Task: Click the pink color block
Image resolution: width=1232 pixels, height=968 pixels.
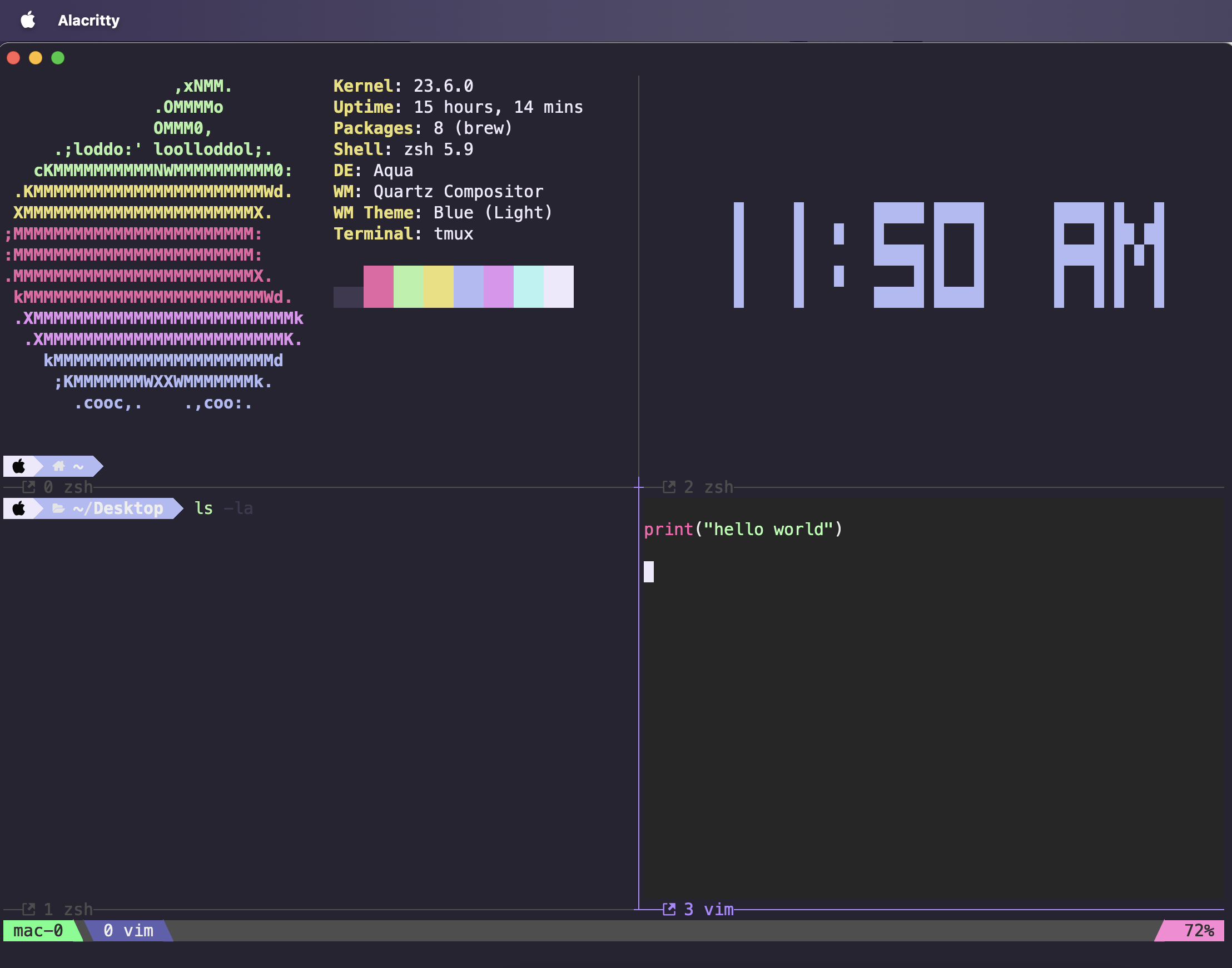Action: tap(378, 287)
